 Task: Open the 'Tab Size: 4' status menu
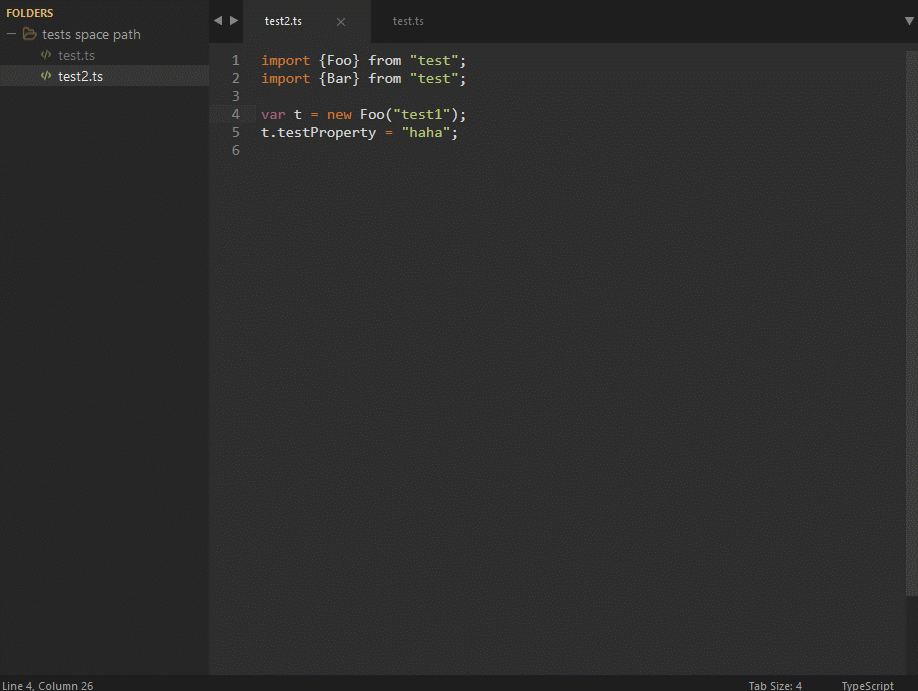point(775,685)
